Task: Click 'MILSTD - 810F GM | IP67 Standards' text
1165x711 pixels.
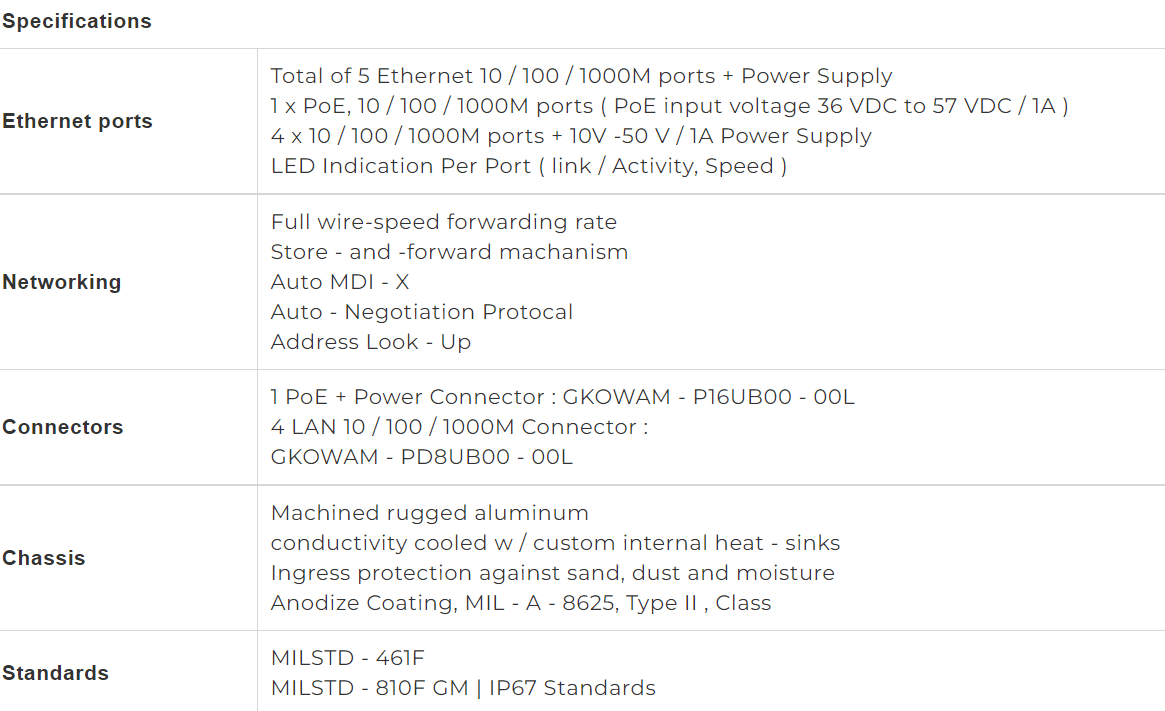Action: (463, 688)
